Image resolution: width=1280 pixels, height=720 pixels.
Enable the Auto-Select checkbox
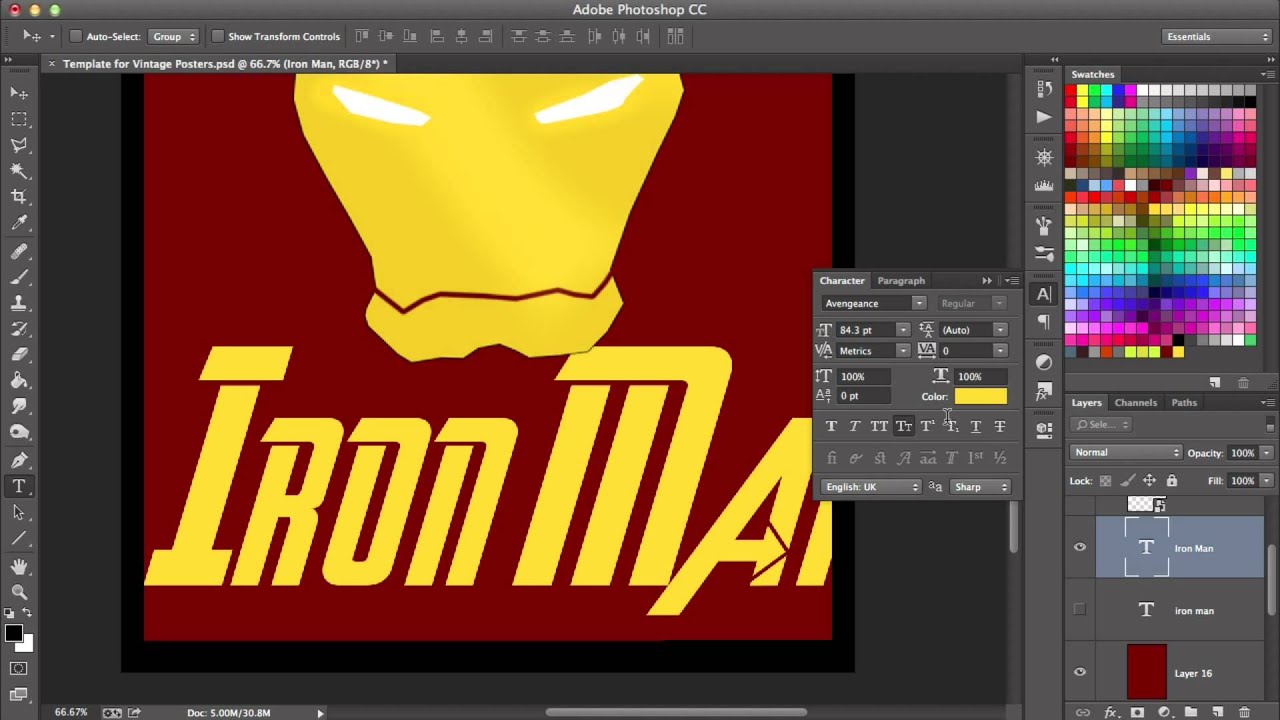pos(75,36)
